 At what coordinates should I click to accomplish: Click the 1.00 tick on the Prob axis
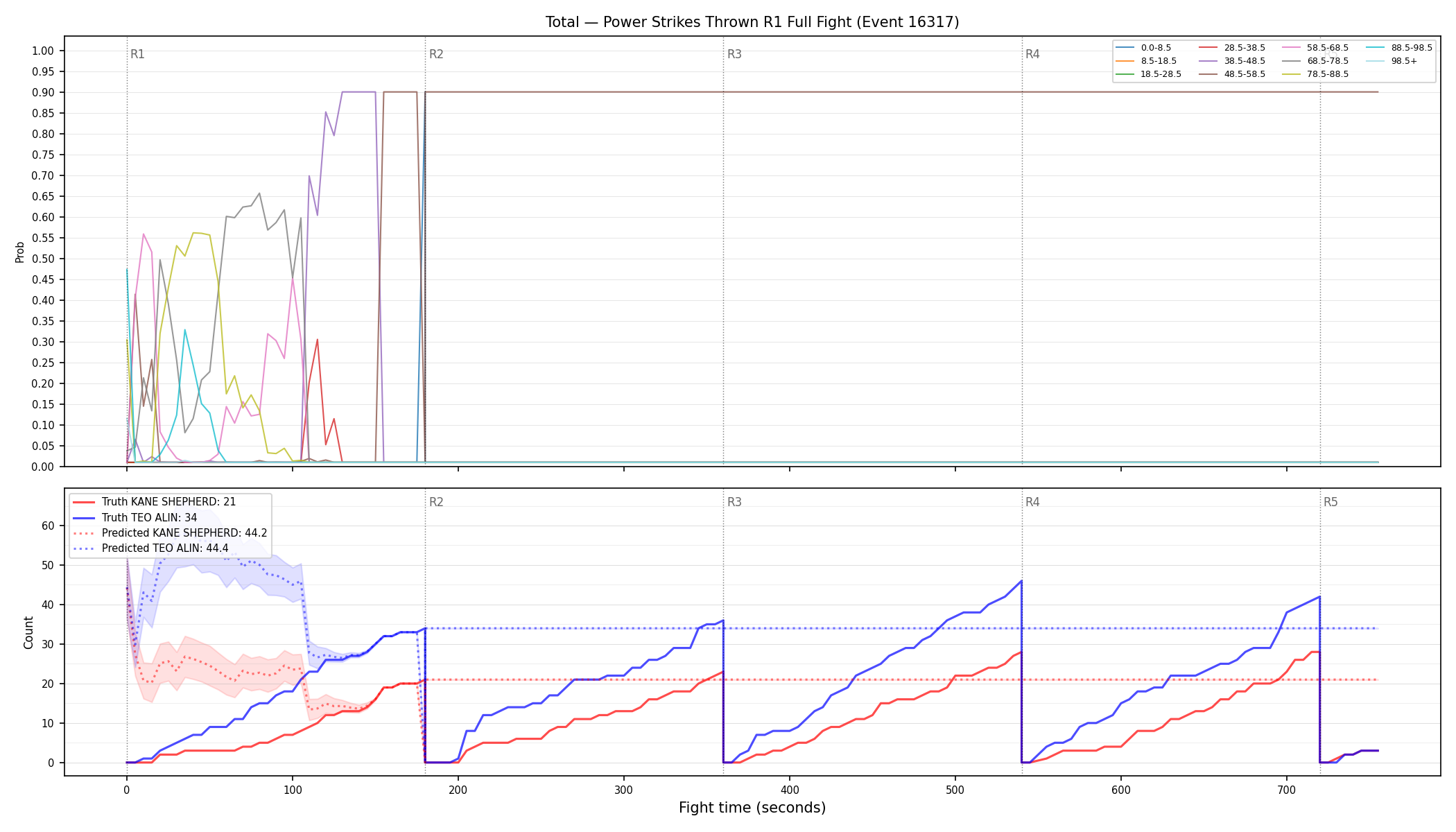pos(43,51)
